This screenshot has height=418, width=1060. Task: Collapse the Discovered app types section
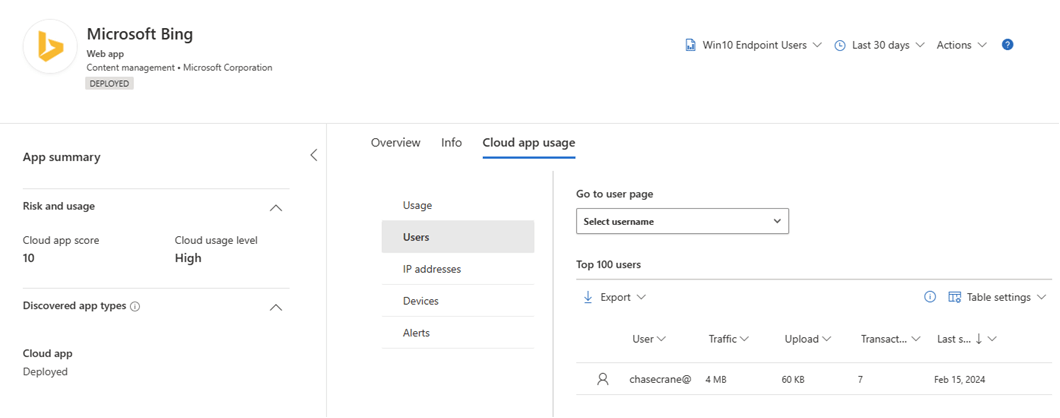click(x=276, y=307)
